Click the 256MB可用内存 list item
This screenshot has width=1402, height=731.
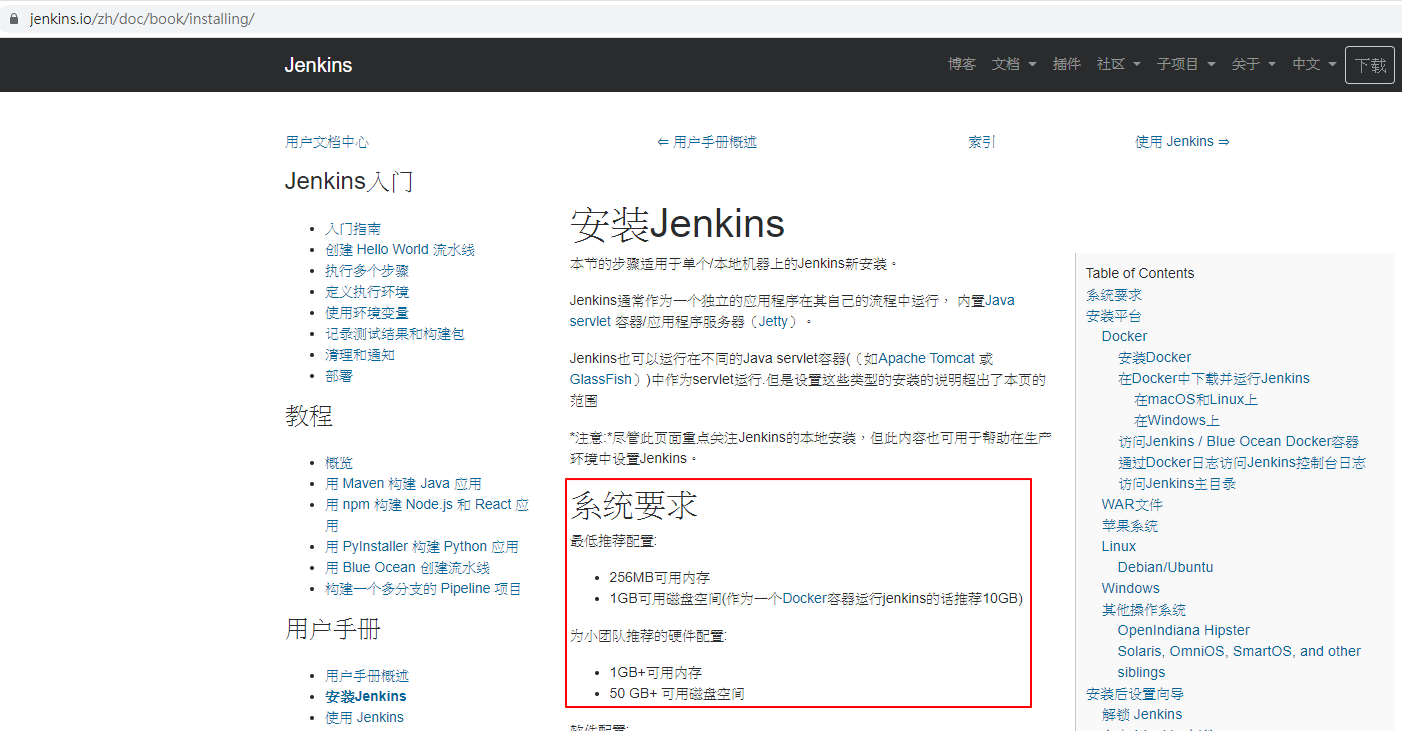click(660, 578)
